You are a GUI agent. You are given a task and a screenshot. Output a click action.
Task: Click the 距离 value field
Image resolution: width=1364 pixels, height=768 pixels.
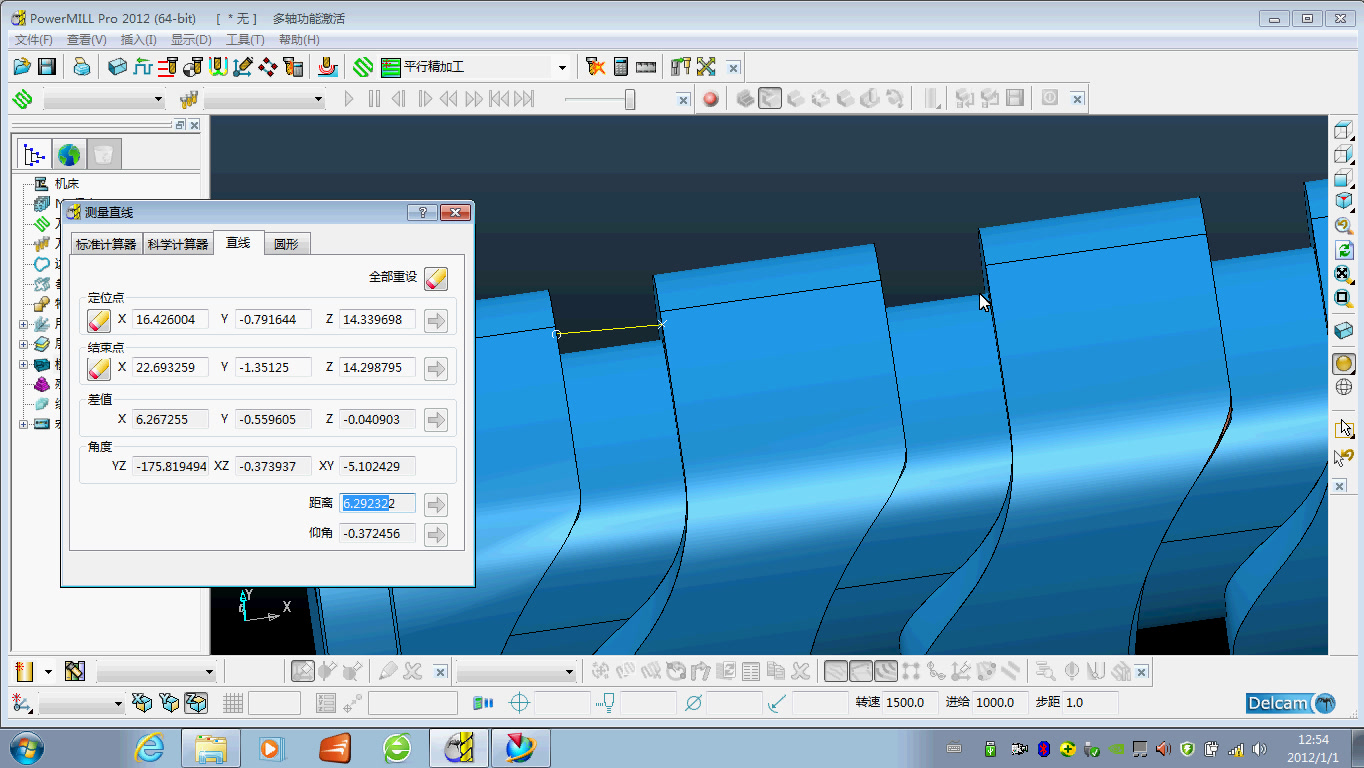point(377,504)
